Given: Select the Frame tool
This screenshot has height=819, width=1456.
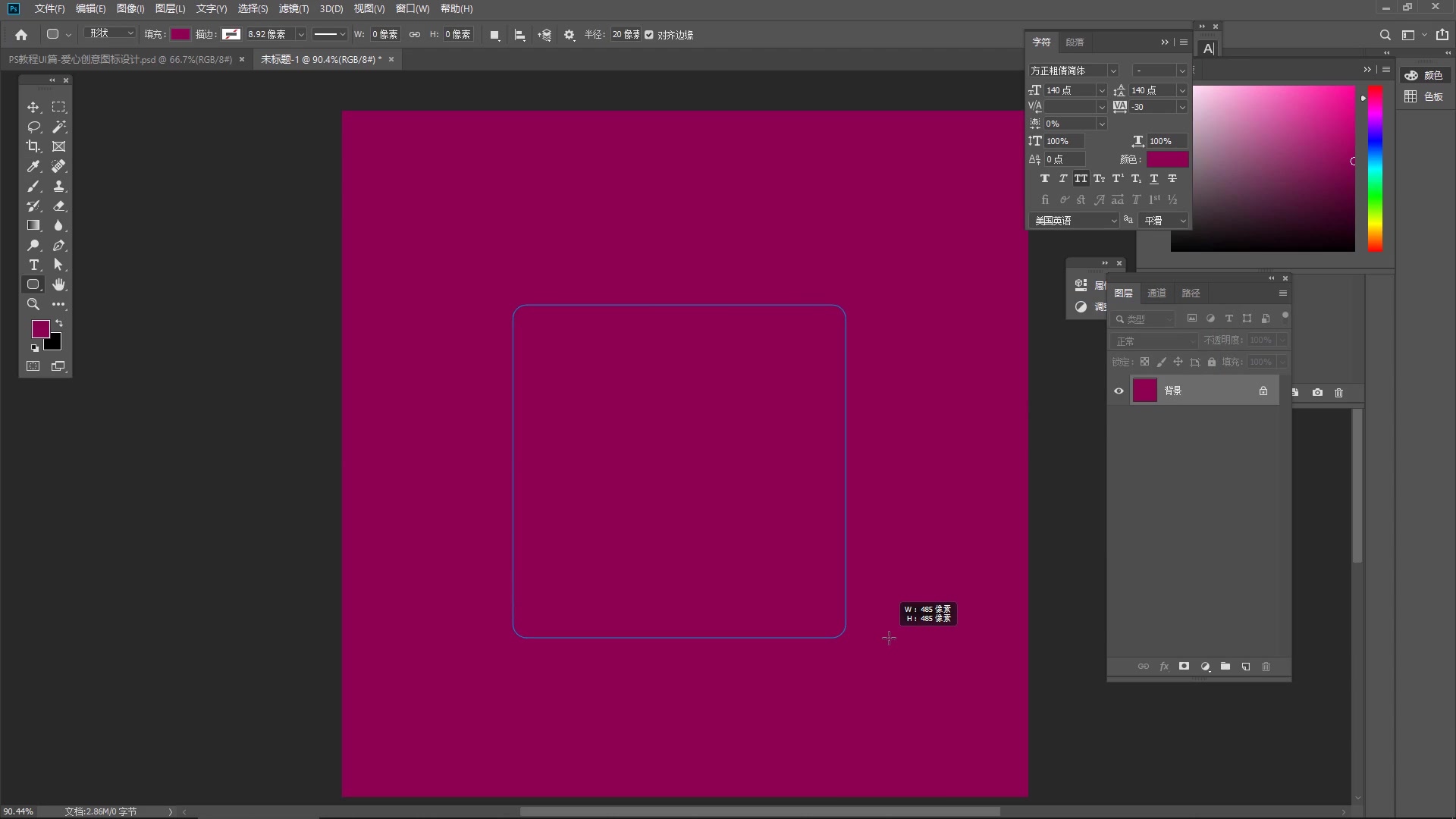Looking at the screenshot, I should click(58, 147).
